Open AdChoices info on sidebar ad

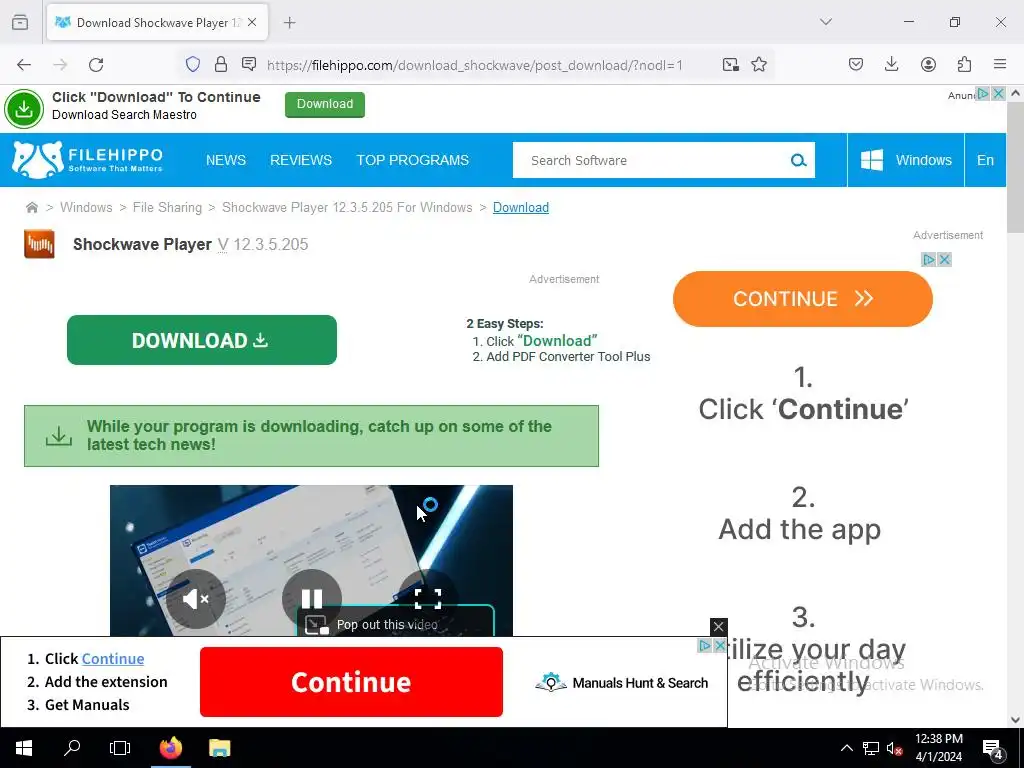click(x=928, y=260)
